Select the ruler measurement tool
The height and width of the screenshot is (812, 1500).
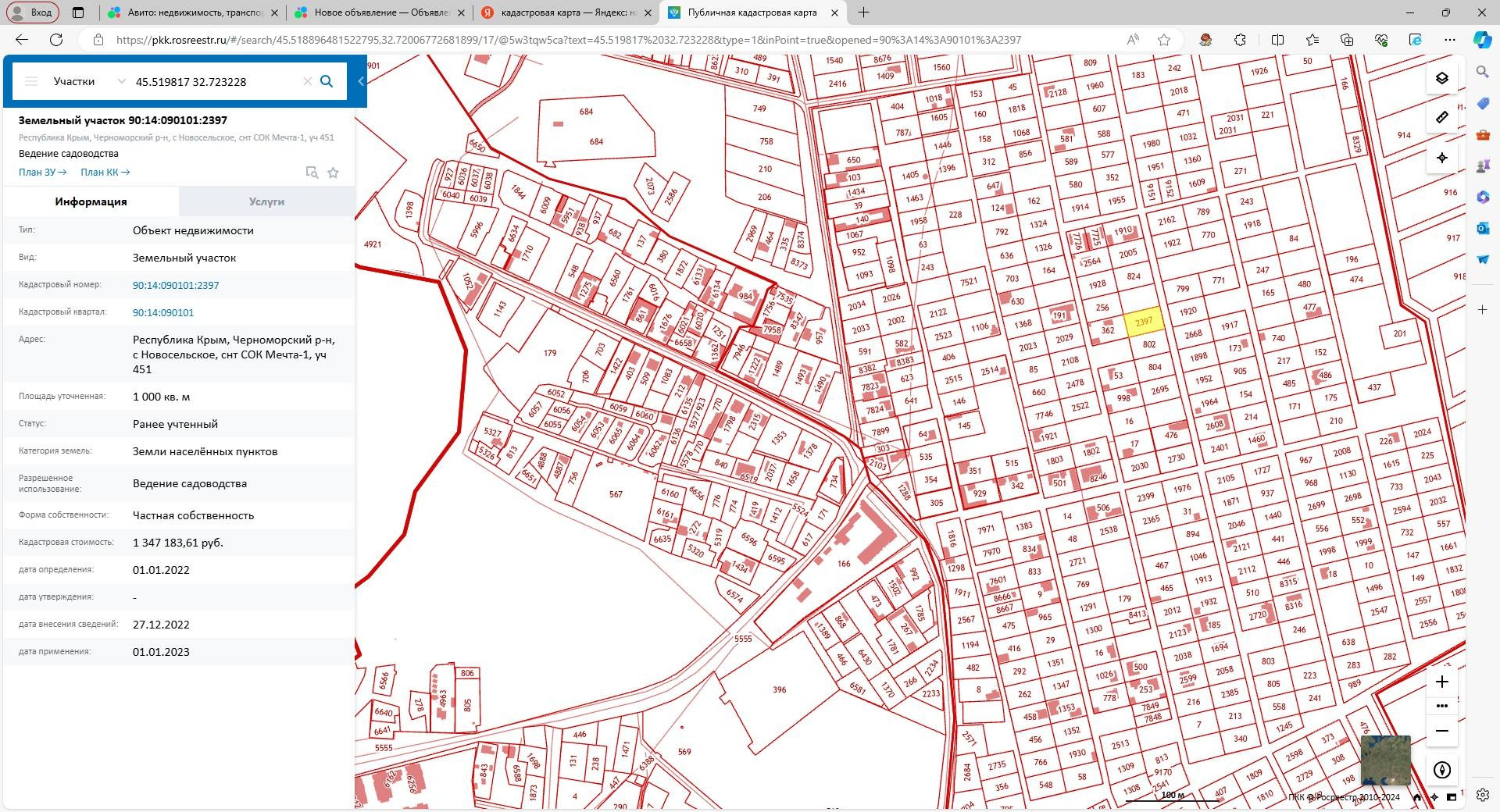pos(1441,117)
